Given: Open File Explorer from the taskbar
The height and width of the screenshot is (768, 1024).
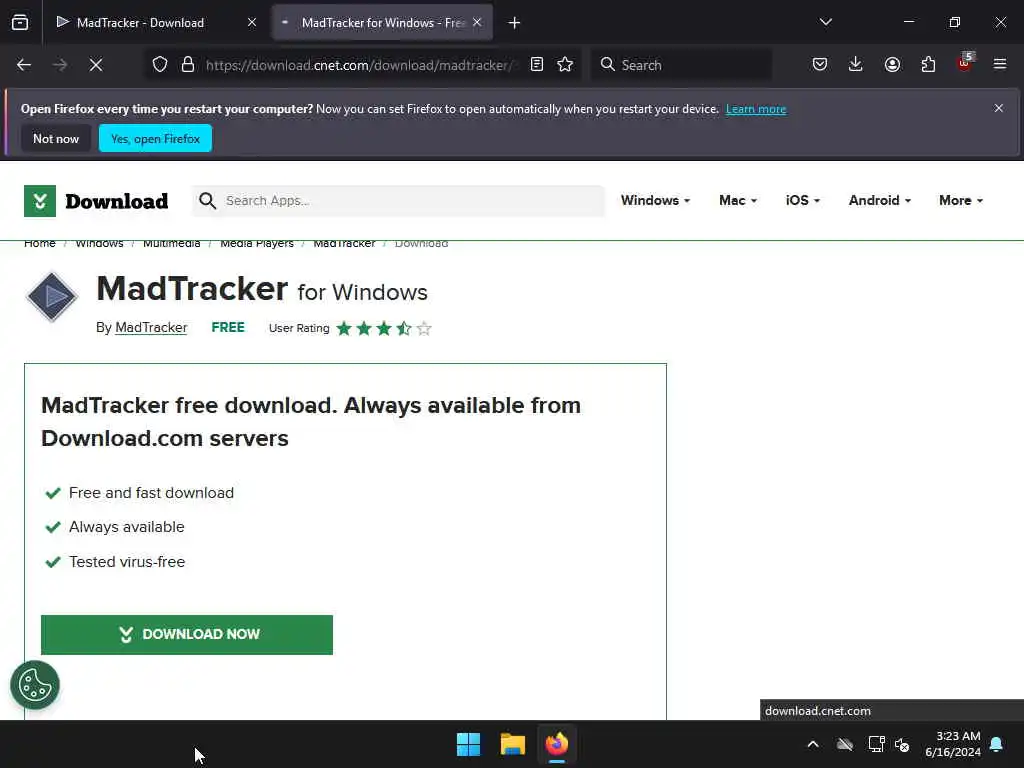Looking at the screenshot, I should pos(513,744).
